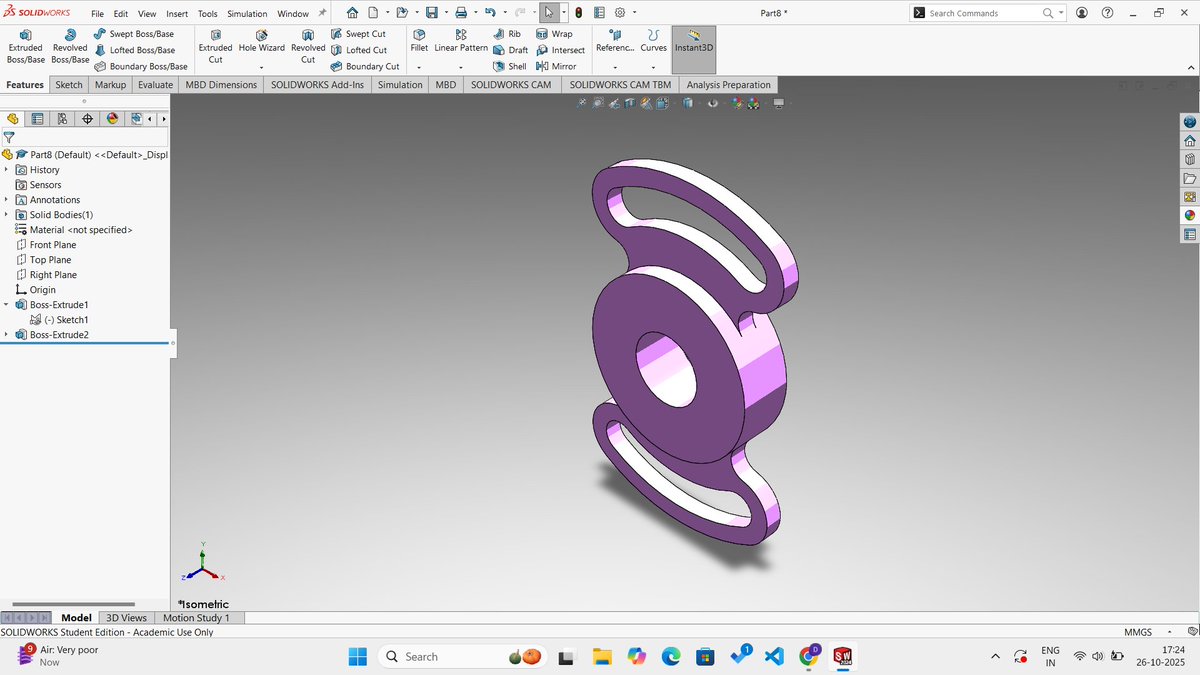
Task: Select the Shell tool
Action: (509, 66)
